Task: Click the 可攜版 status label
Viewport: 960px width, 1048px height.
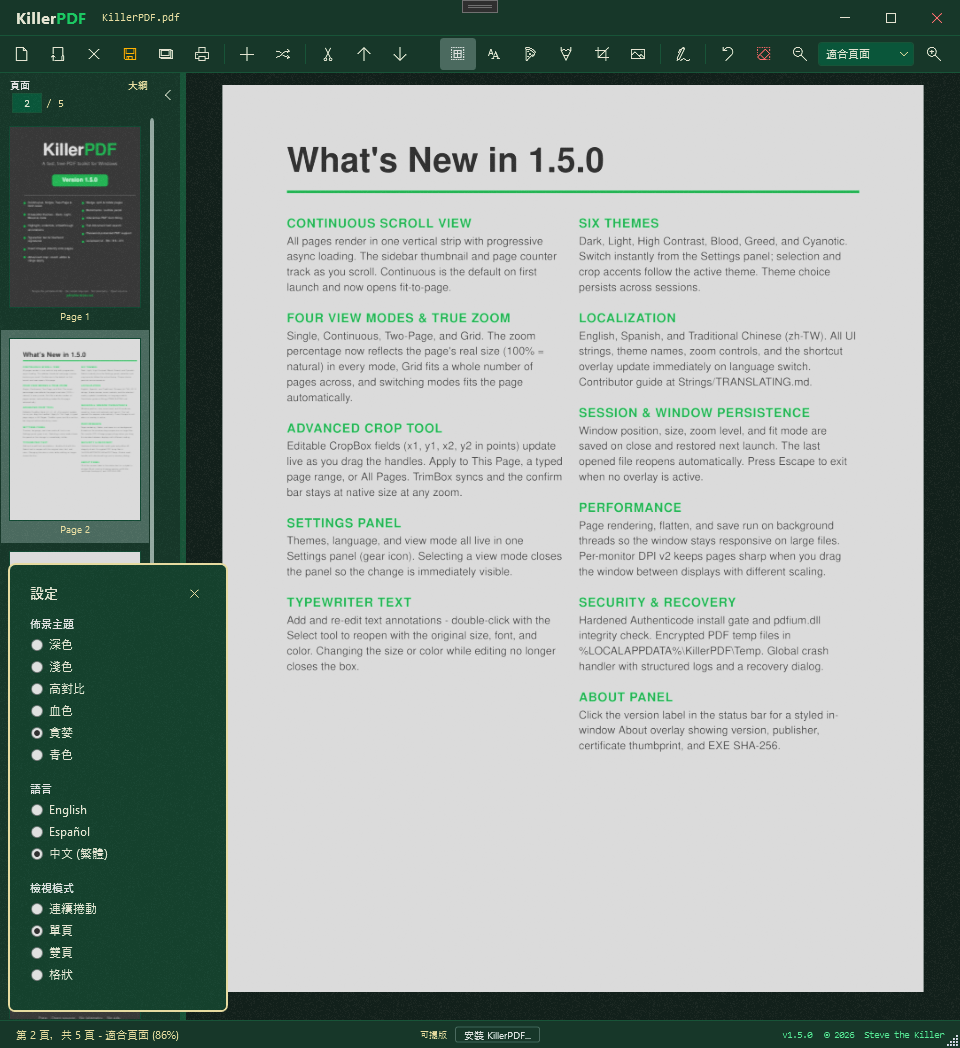Action: click(433, 1035)
